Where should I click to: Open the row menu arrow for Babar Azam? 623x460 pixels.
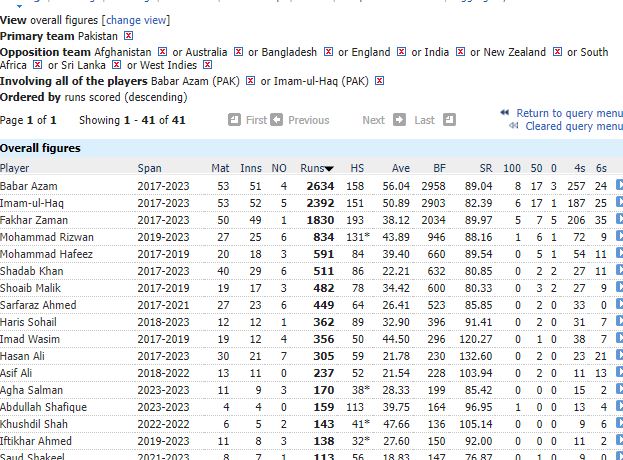click(619, 186)
